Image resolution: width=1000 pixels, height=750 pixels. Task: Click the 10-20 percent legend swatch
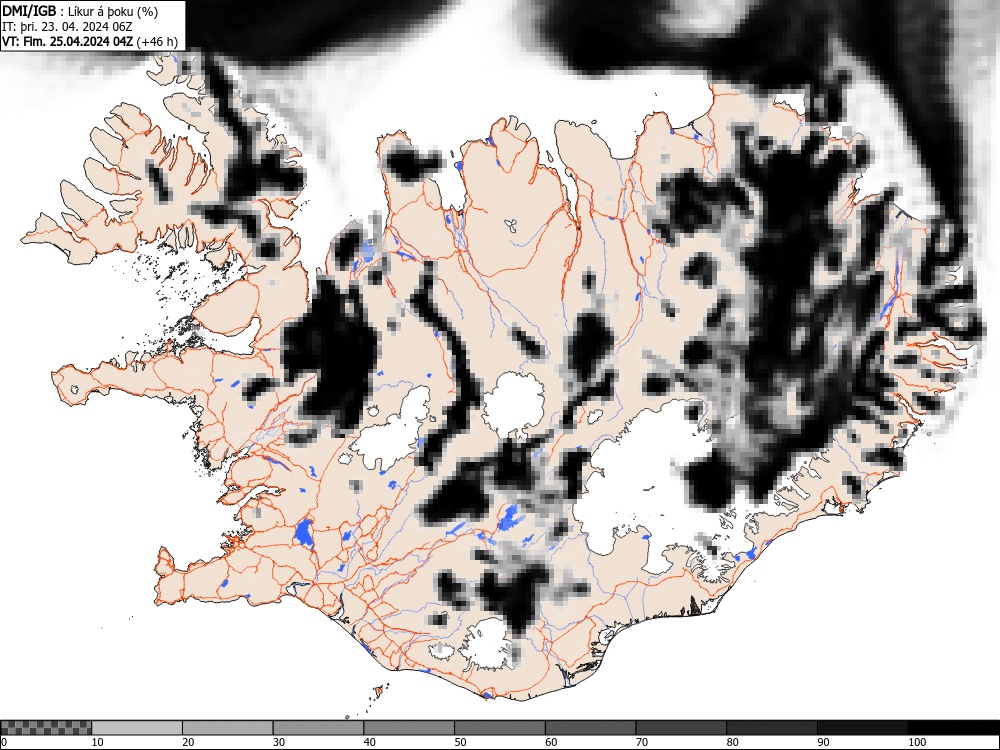pyautogui.click(x=137, y=728)
